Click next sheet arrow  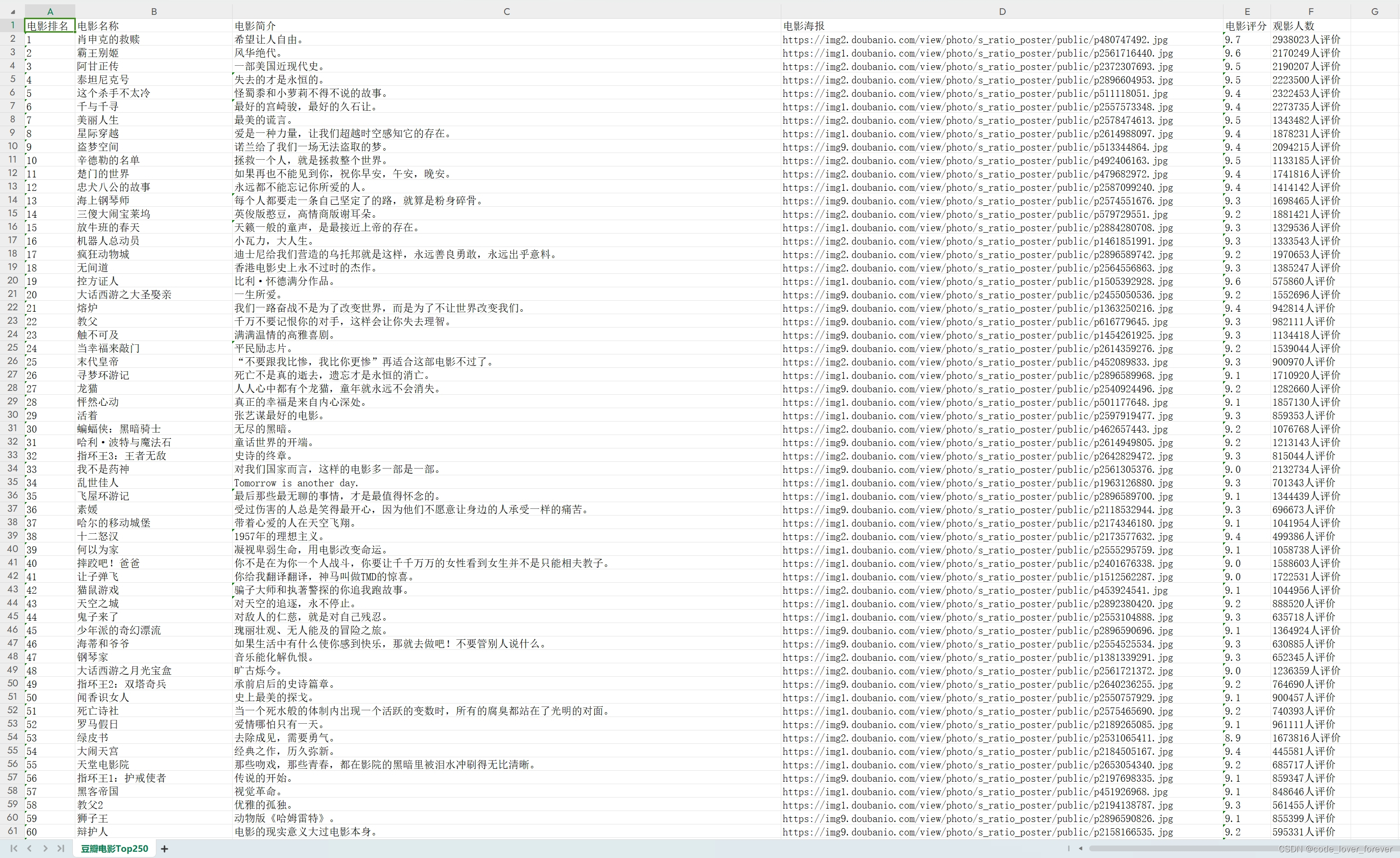[45, 848]
